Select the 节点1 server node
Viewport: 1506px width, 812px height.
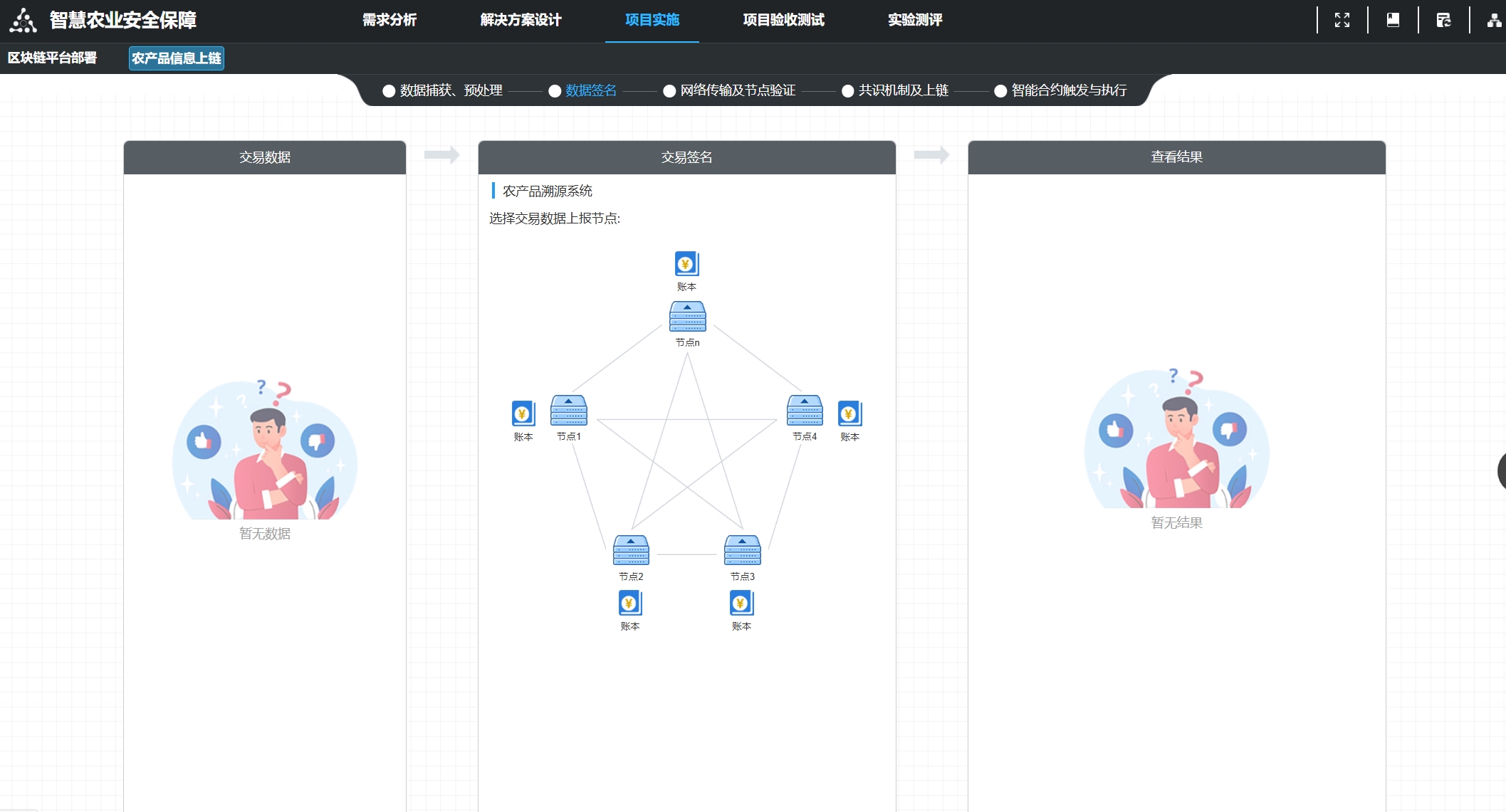click(x=568, y=411)
